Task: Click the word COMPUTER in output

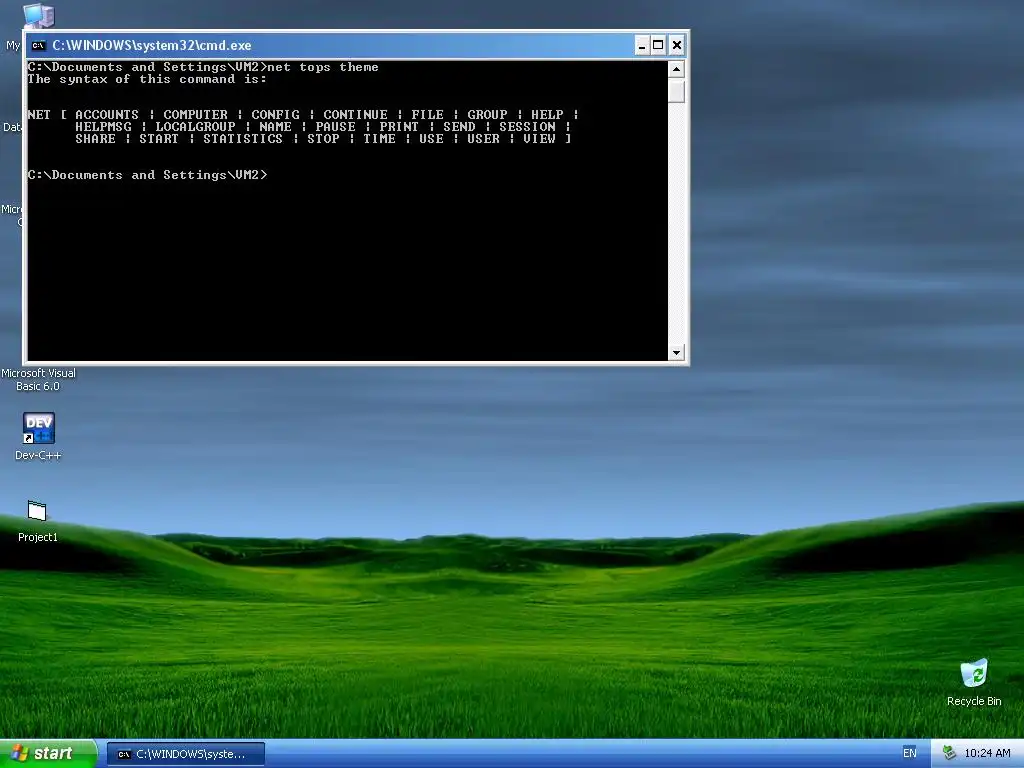Action: [x=195, y=115]
